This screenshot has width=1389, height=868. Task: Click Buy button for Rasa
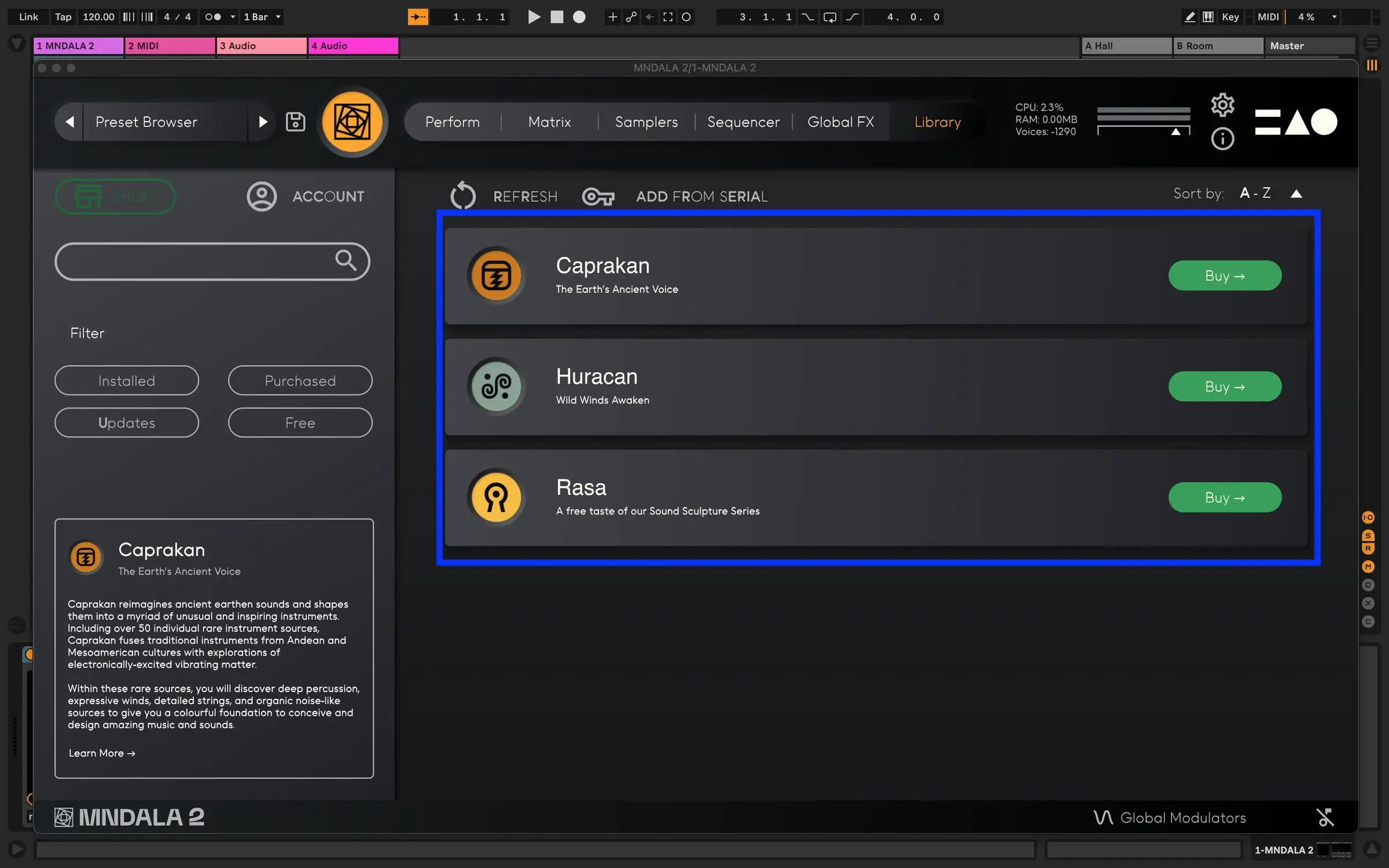pos(1225,498)
